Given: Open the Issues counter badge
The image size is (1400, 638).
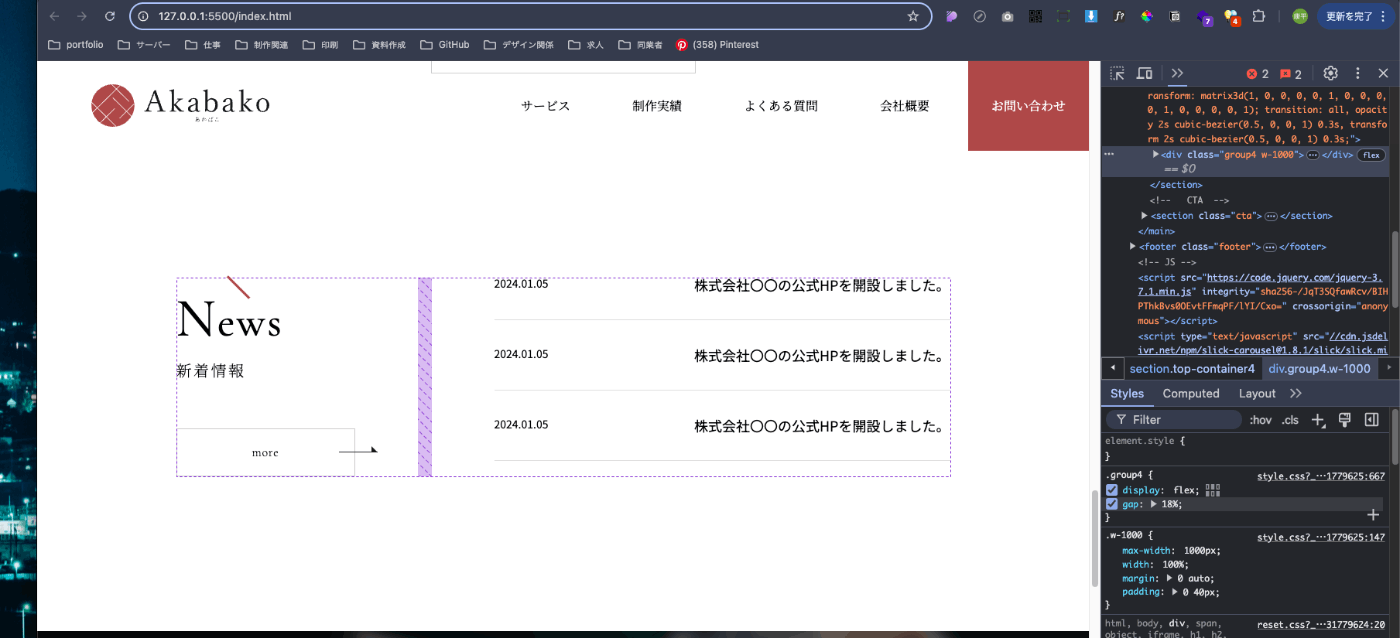Looking at the screenshot, I should 1289,73.
